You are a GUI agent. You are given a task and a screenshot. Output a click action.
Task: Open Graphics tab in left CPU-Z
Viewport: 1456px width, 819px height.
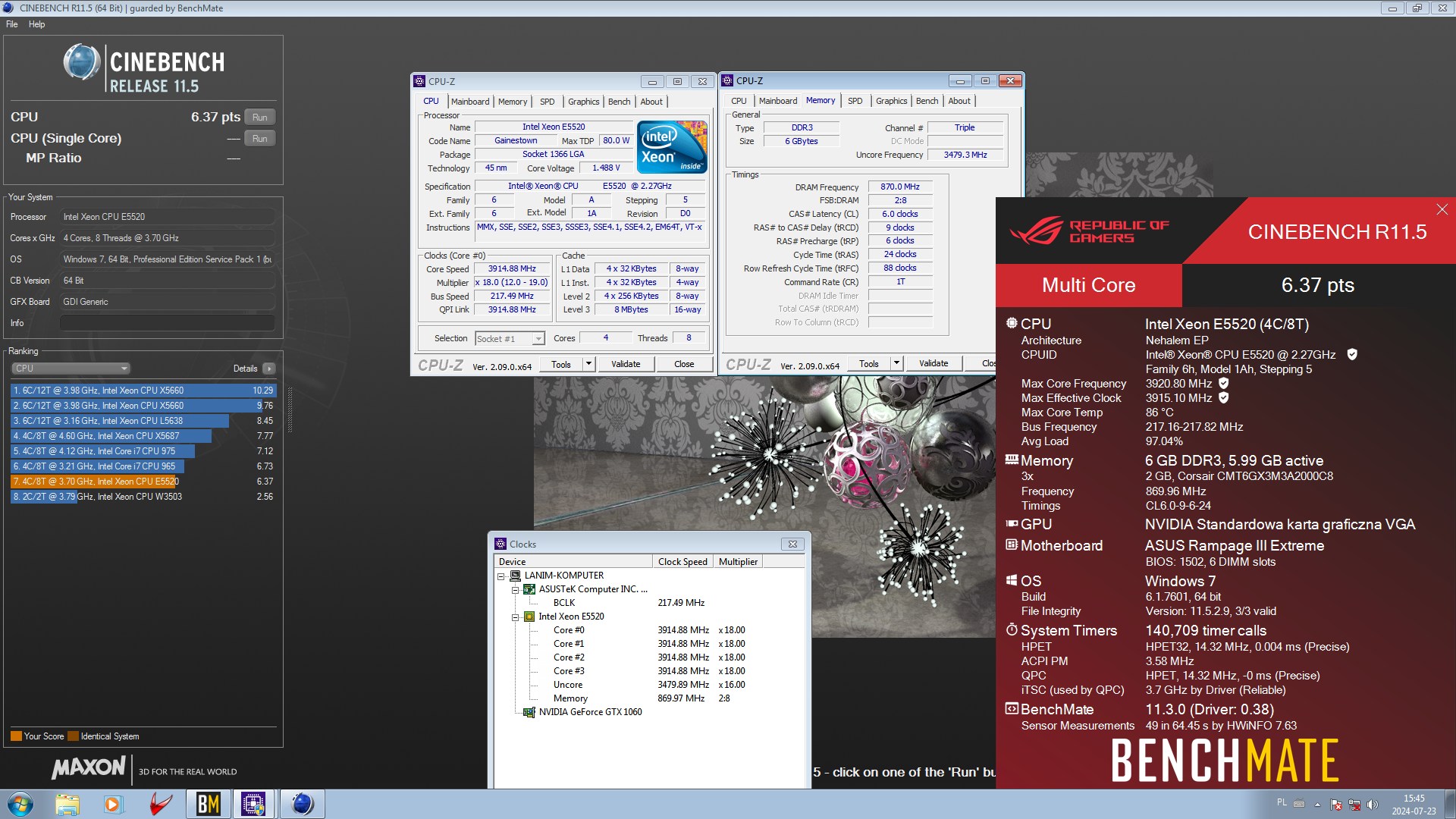point(583,102)
